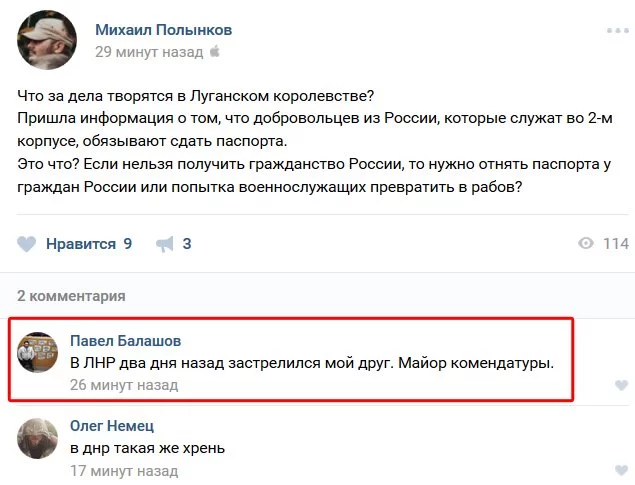The height and width of the screenshot is (485, 635).
Task: Click the eye views icon
Action: point(587,244)
